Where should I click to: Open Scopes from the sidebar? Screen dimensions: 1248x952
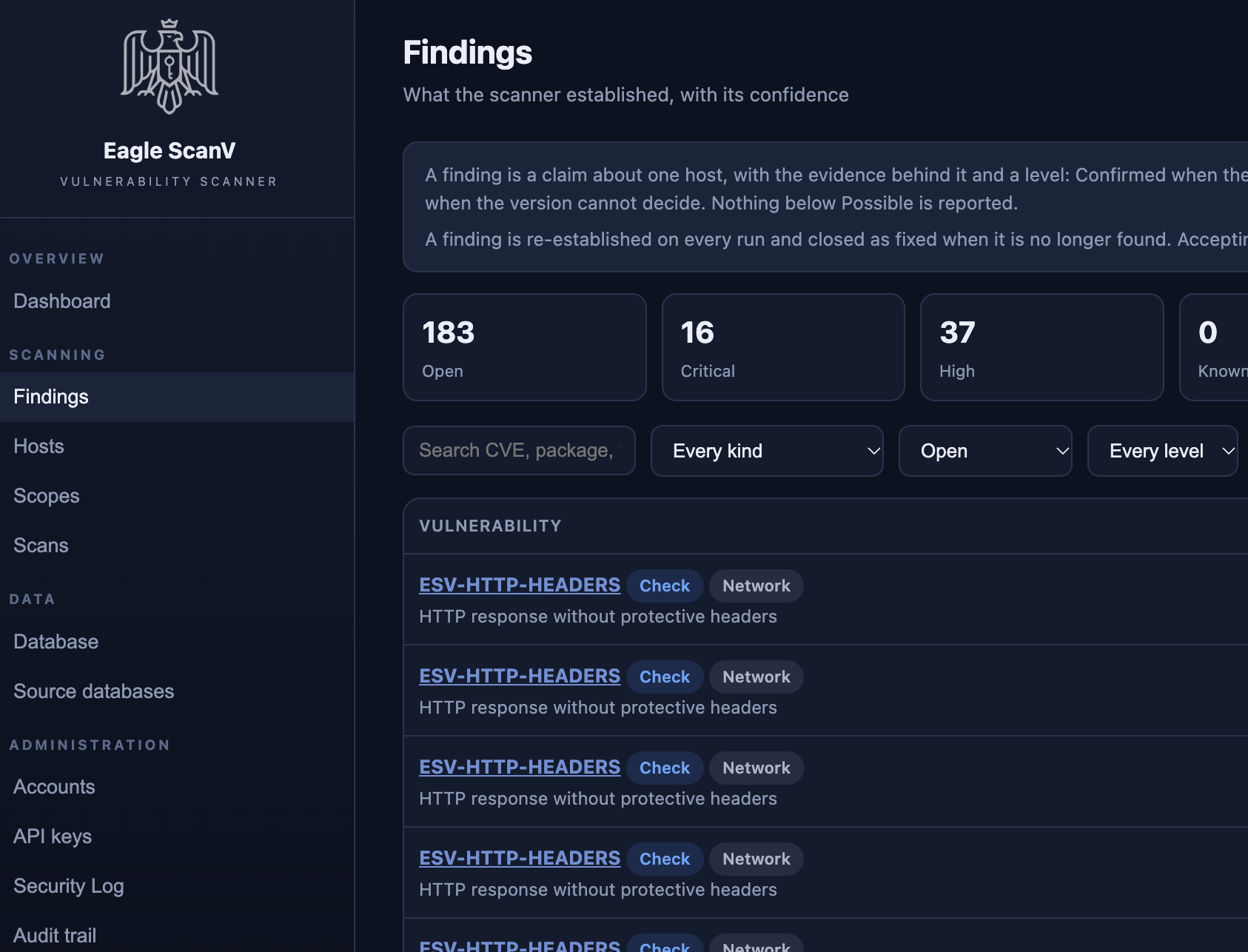177,496
